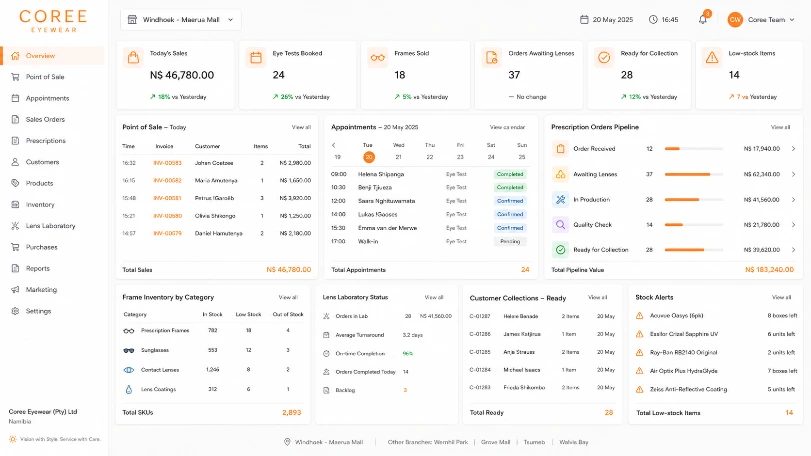Click the Backlog row in Lens Laboratory

point(387,390)
